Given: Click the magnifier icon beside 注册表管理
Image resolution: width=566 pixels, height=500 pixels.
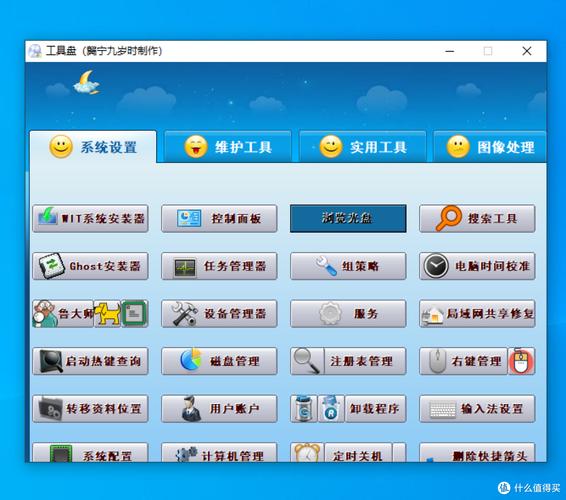Looking at the screenshot, I should [x=306, y=361].
